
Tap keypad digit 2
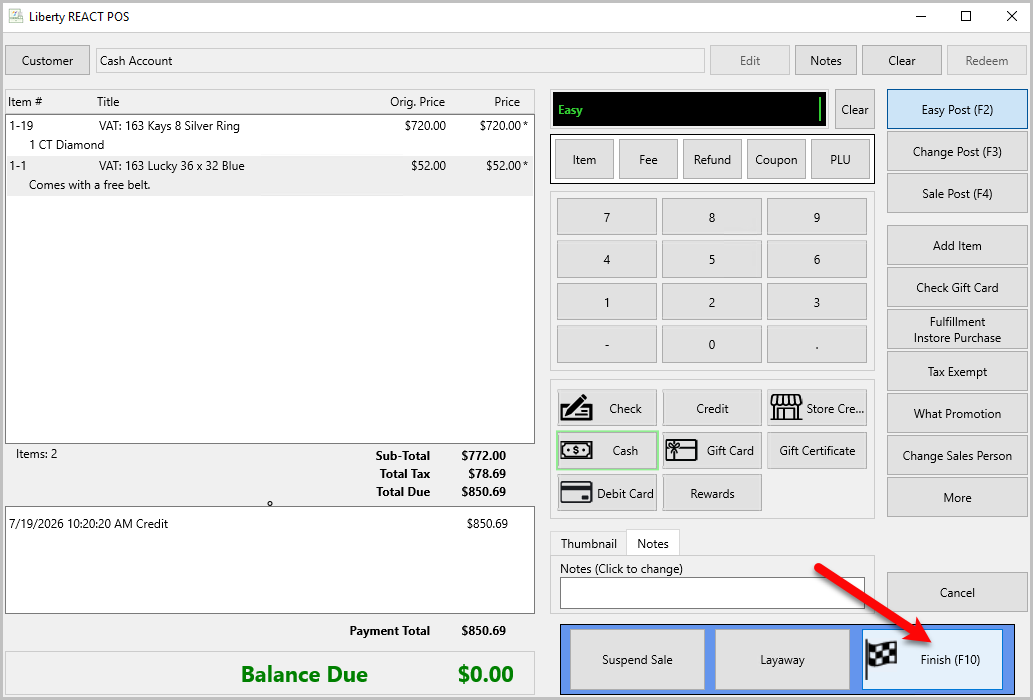[712, 302]
